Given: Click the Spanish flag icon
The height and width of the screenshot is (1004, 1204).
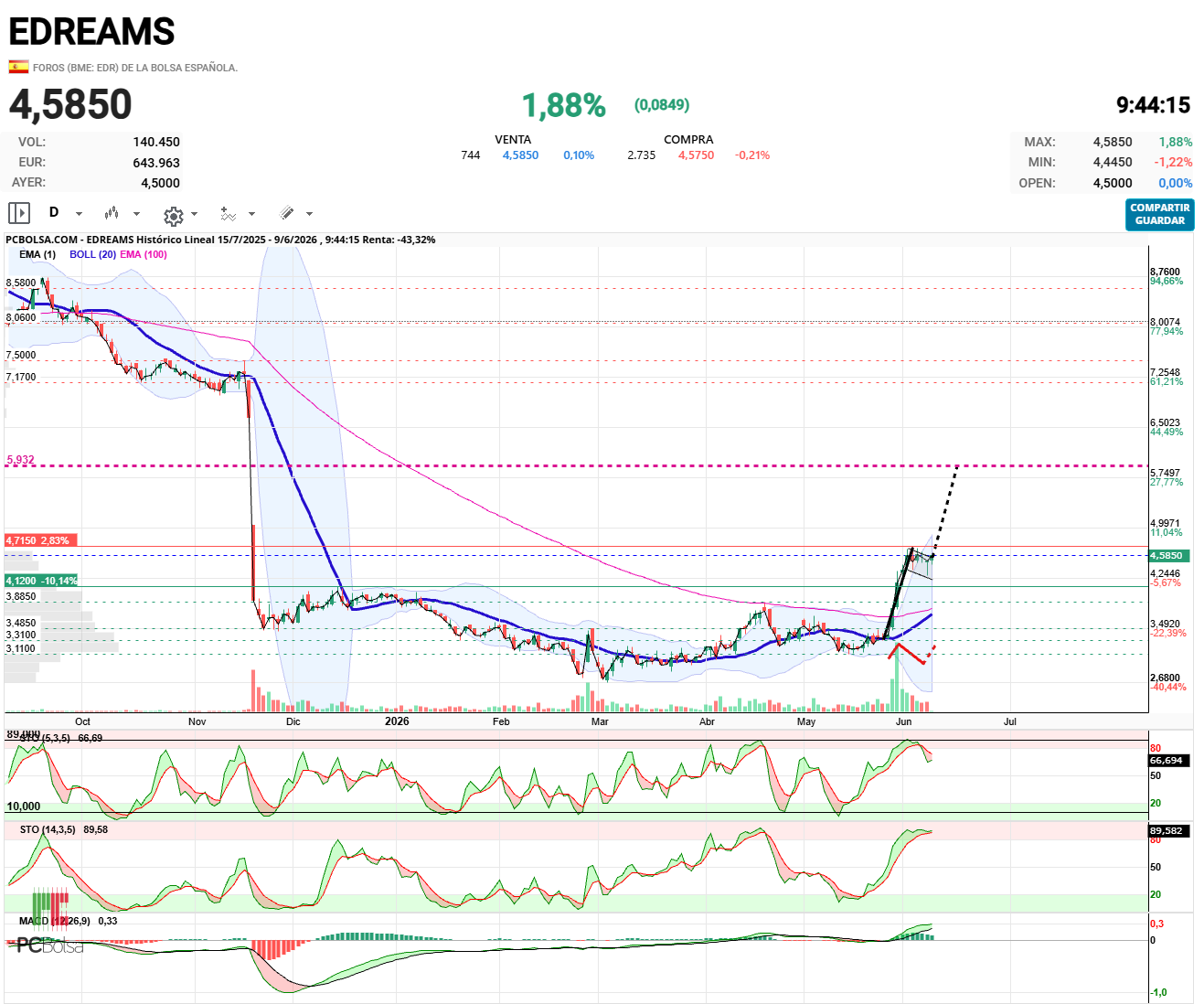Looking at the screenshot, I should click(x=18, y=67).
